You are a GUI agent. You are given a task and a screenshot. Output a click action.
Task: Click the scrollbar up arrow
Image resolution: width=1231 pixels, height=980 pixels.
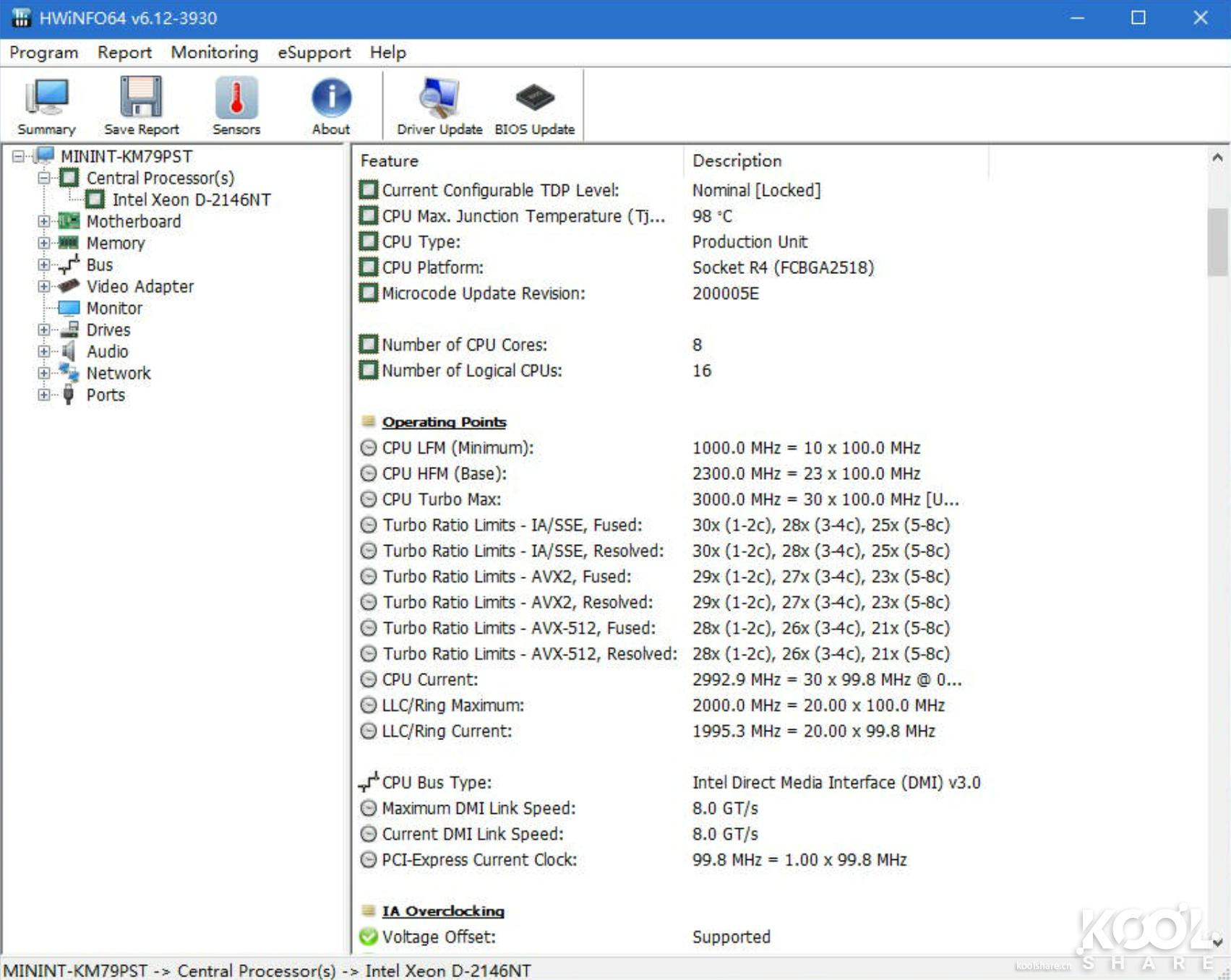click(1217, 158)
